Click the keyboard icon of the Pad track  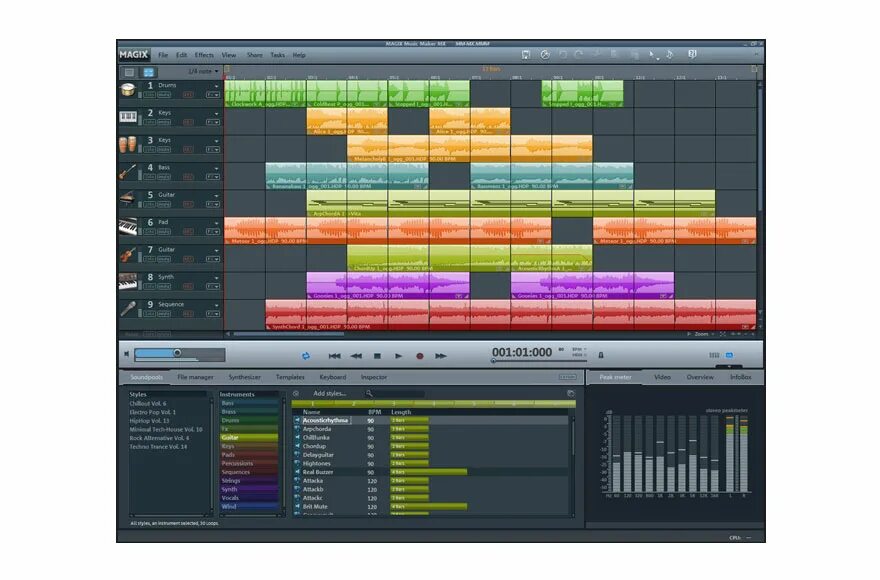[x=128, y=226]
